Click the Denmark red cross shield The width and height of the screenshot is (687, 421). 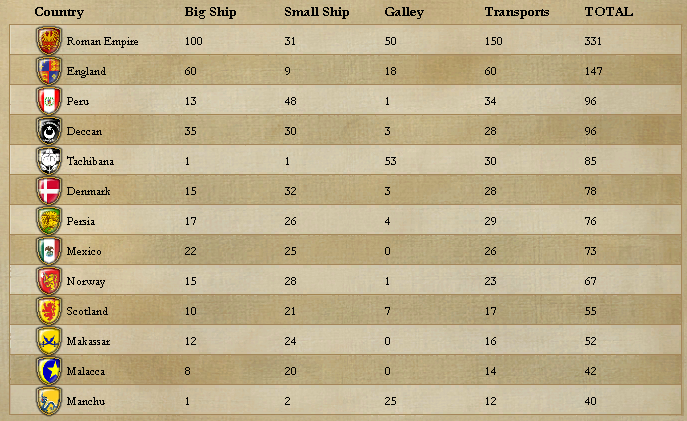49,191
